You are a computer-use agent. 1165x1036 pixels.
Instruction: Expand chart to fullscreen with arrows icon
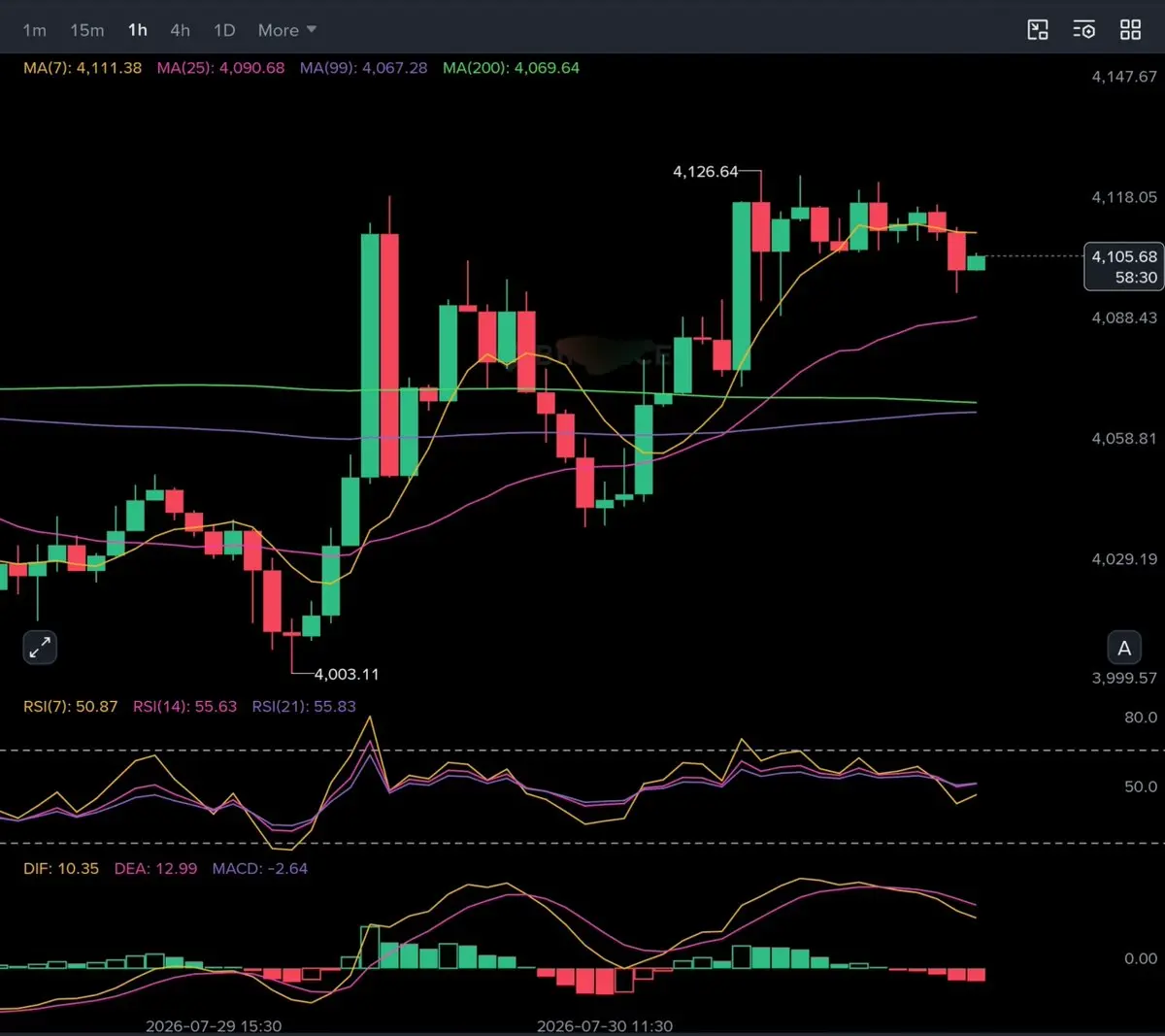40,648
